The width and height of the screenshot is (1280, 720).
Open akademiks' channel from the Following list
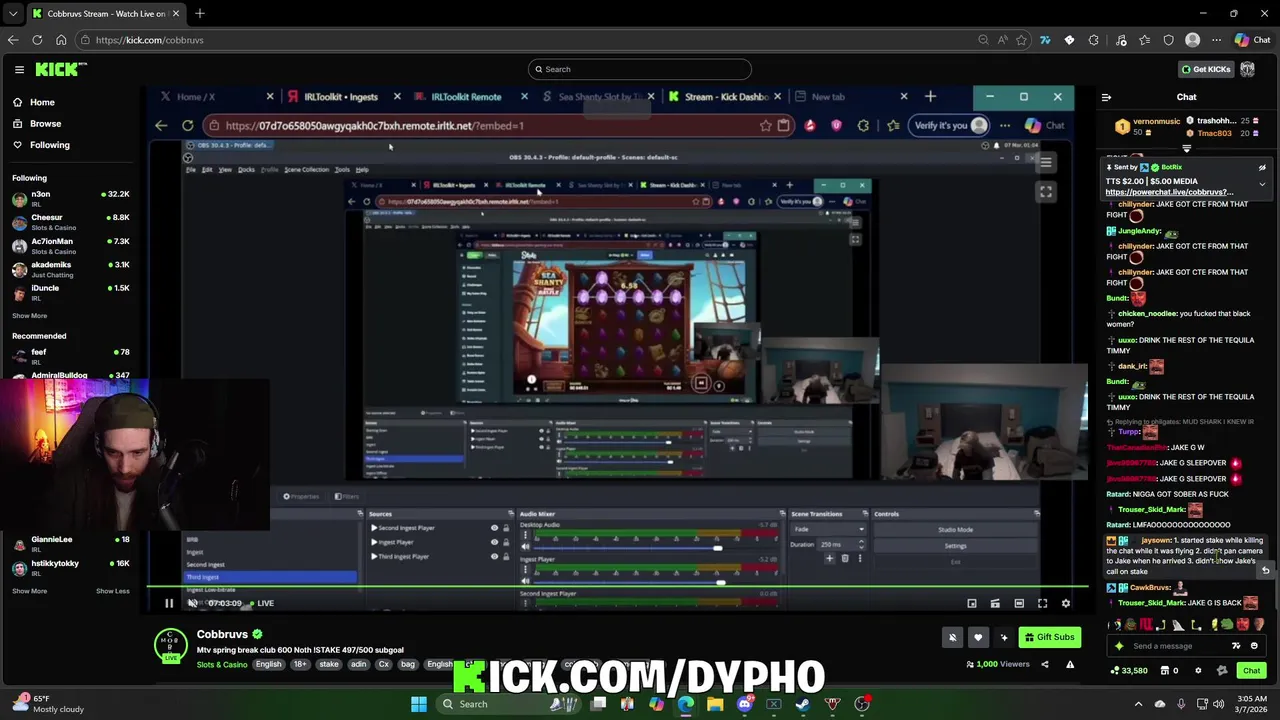(x=70, y=269)
